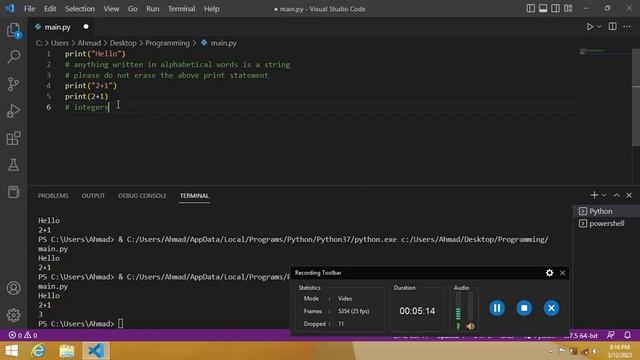The width and height of the screenshot is (640, 360).
Task: Click the Python 64-bit interpreter status item
Action: coord(581,336)
